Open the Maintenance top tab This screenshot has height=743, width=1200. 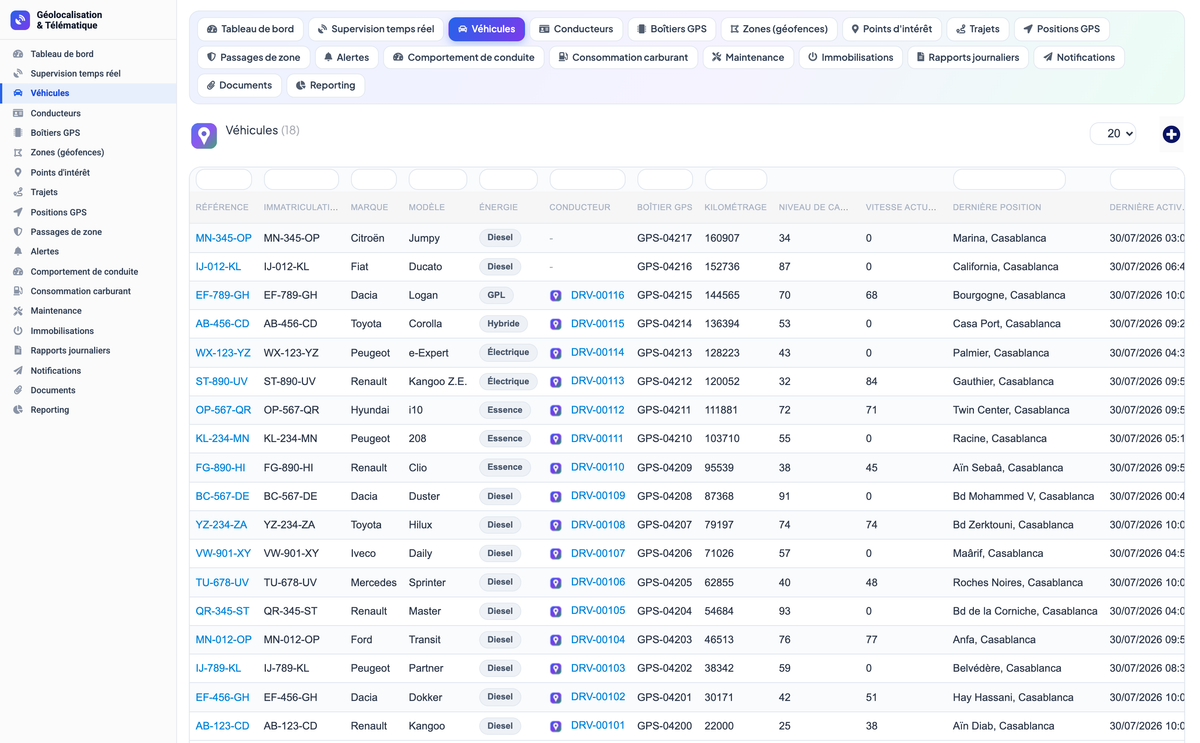[x=748, y=57]
